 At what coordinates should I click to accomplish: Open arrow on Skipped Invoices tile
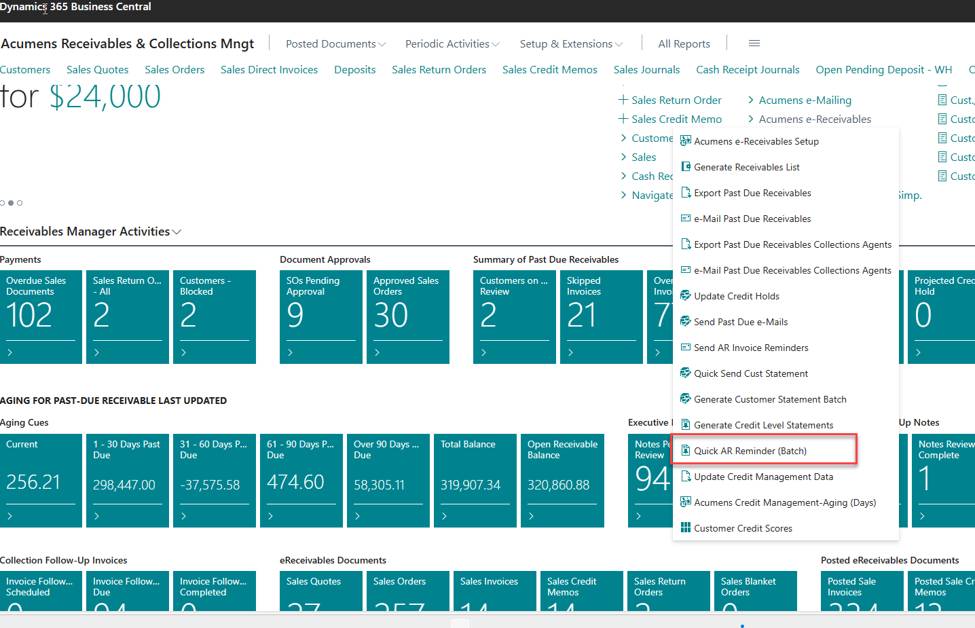tap(571, 353)
